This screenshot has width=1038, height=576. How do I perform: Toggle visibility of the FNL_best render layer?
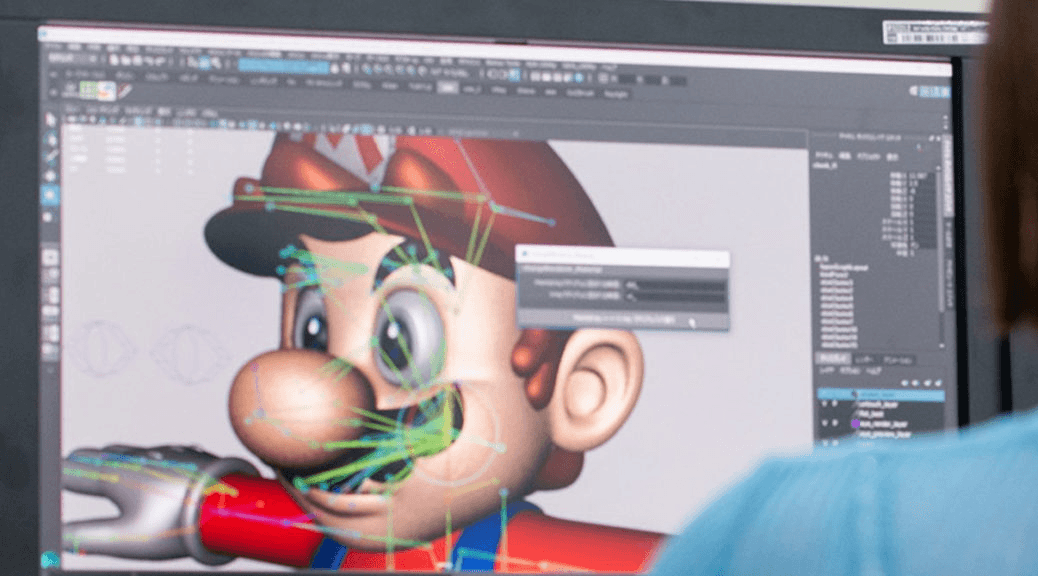pyautogui.click(x=824, y=413)
